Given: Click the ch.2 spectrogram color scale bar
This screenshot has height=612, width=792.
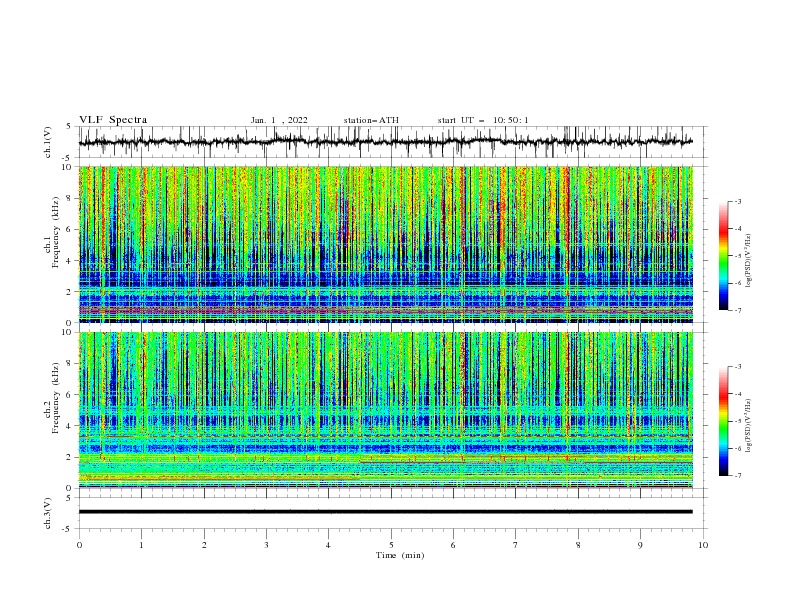Looking at the screenshot, I should [723, 421].
